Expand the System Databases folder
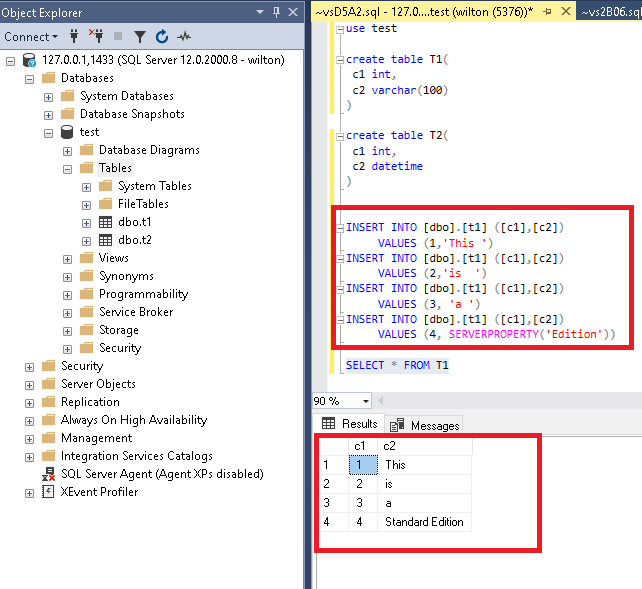 (48, 97)
